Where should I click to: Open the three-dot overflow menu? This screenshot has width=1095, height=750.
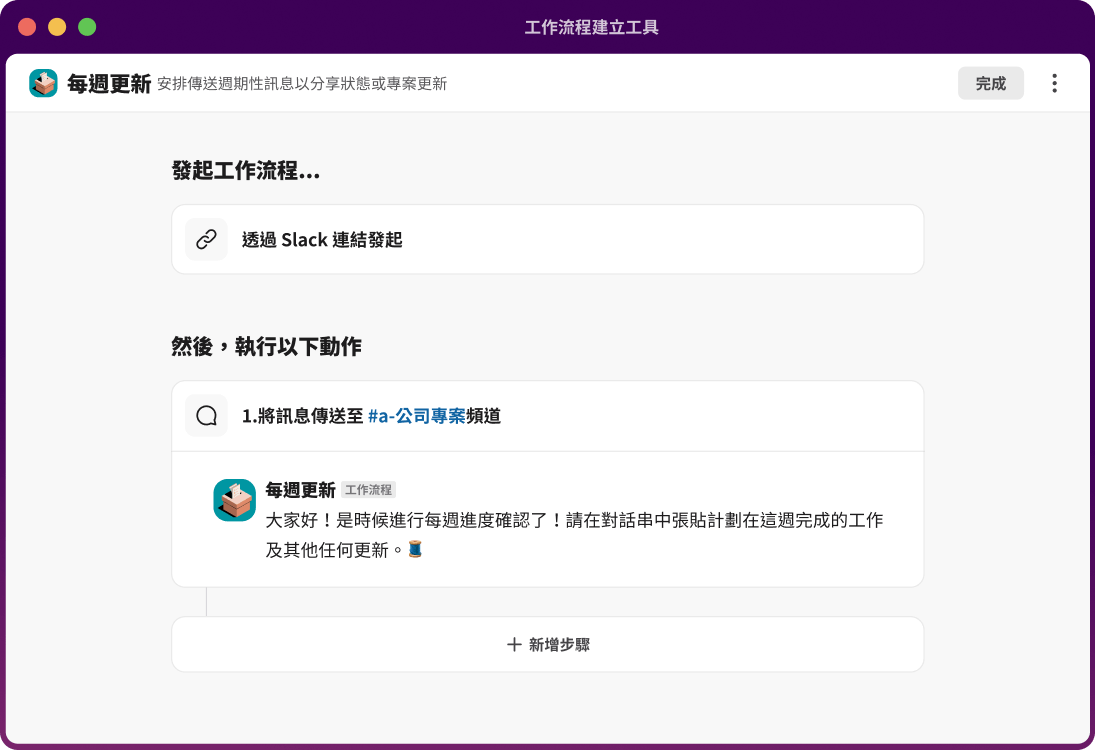tap(1053, 83)
